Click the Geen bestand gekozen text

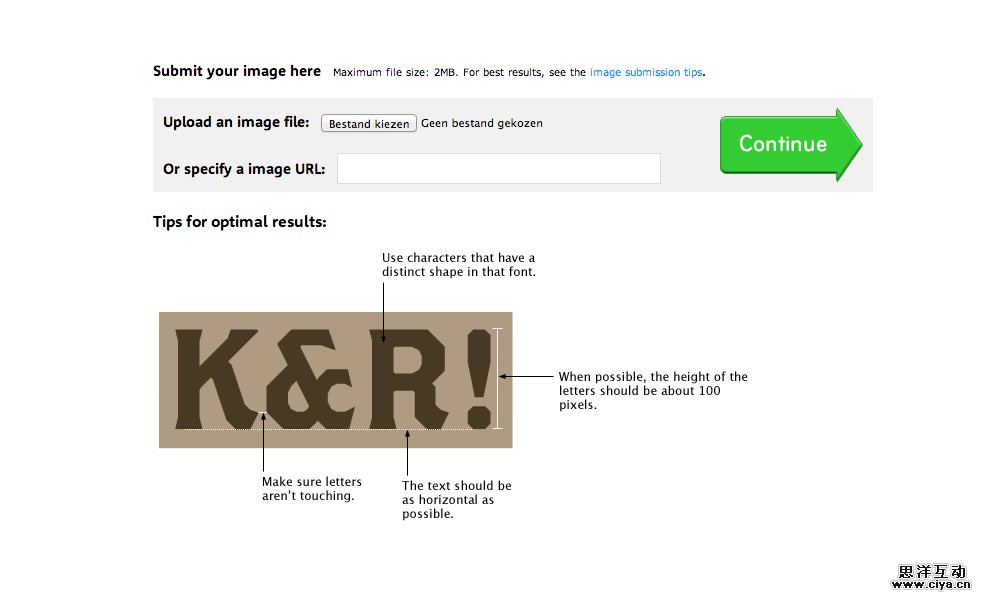(x=482, y=124)
